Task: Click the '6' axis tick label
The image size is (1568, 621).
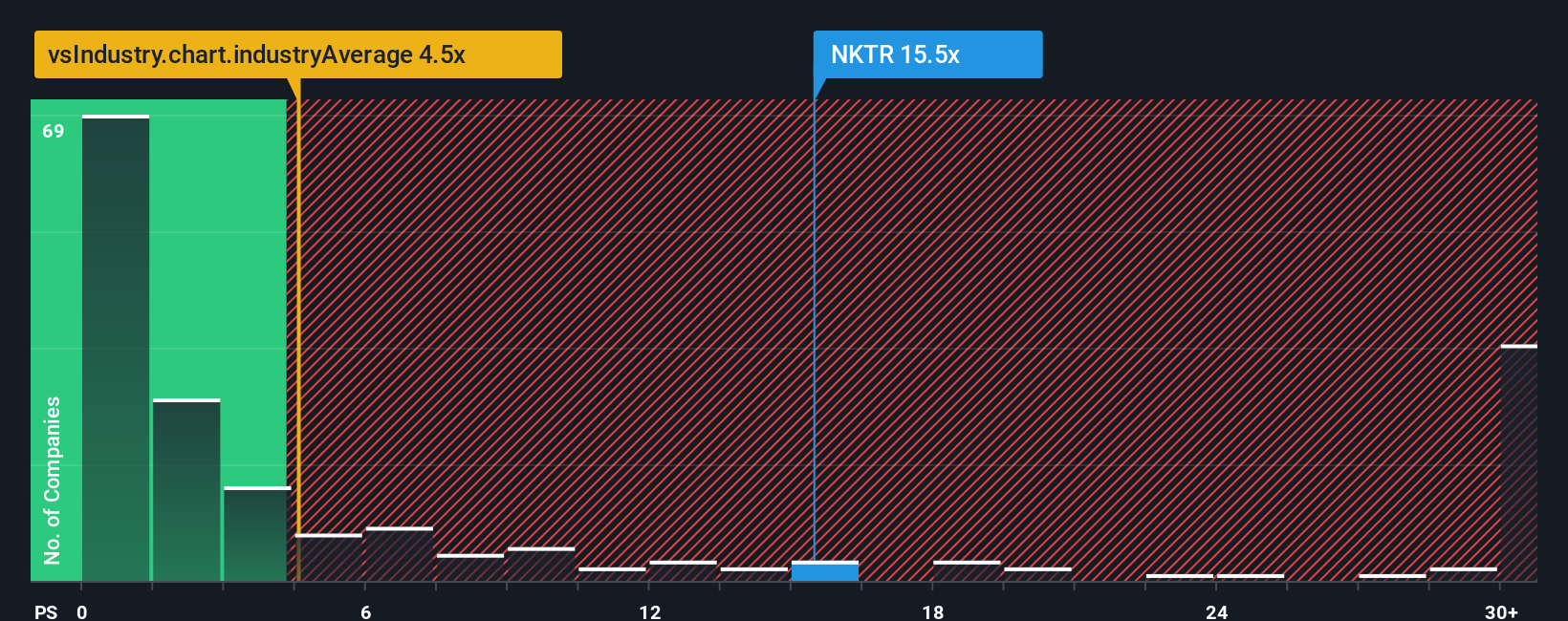Action: click(365, 611)
